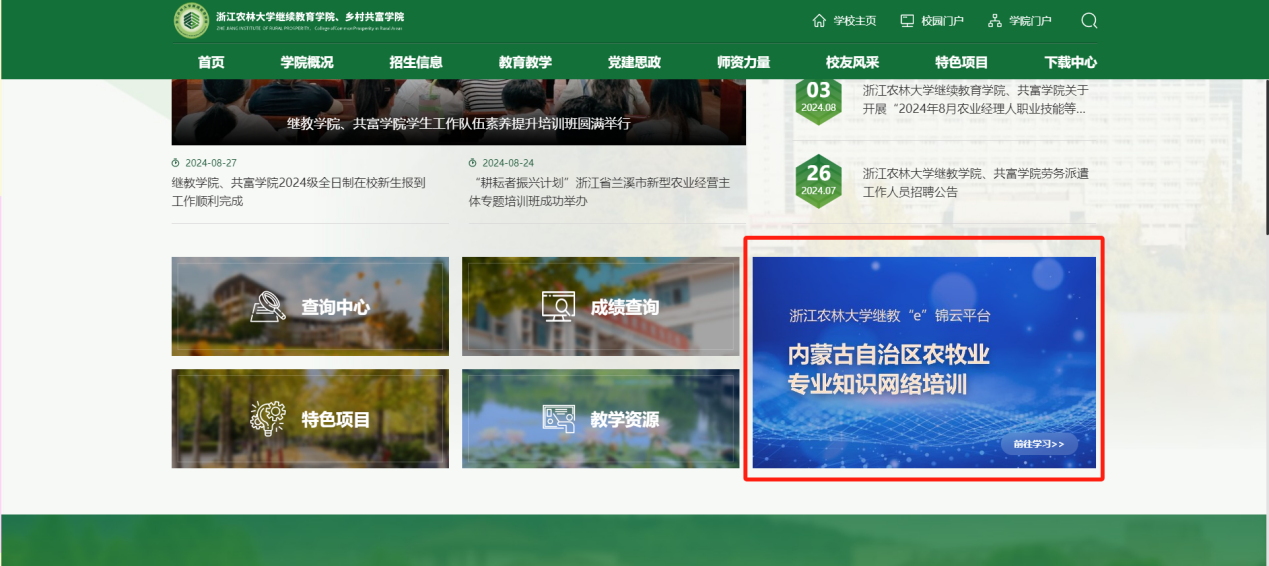Read the 2024级全日制在校新生报到 article
The image size is (1269, 566).
[x=299, y=192]
